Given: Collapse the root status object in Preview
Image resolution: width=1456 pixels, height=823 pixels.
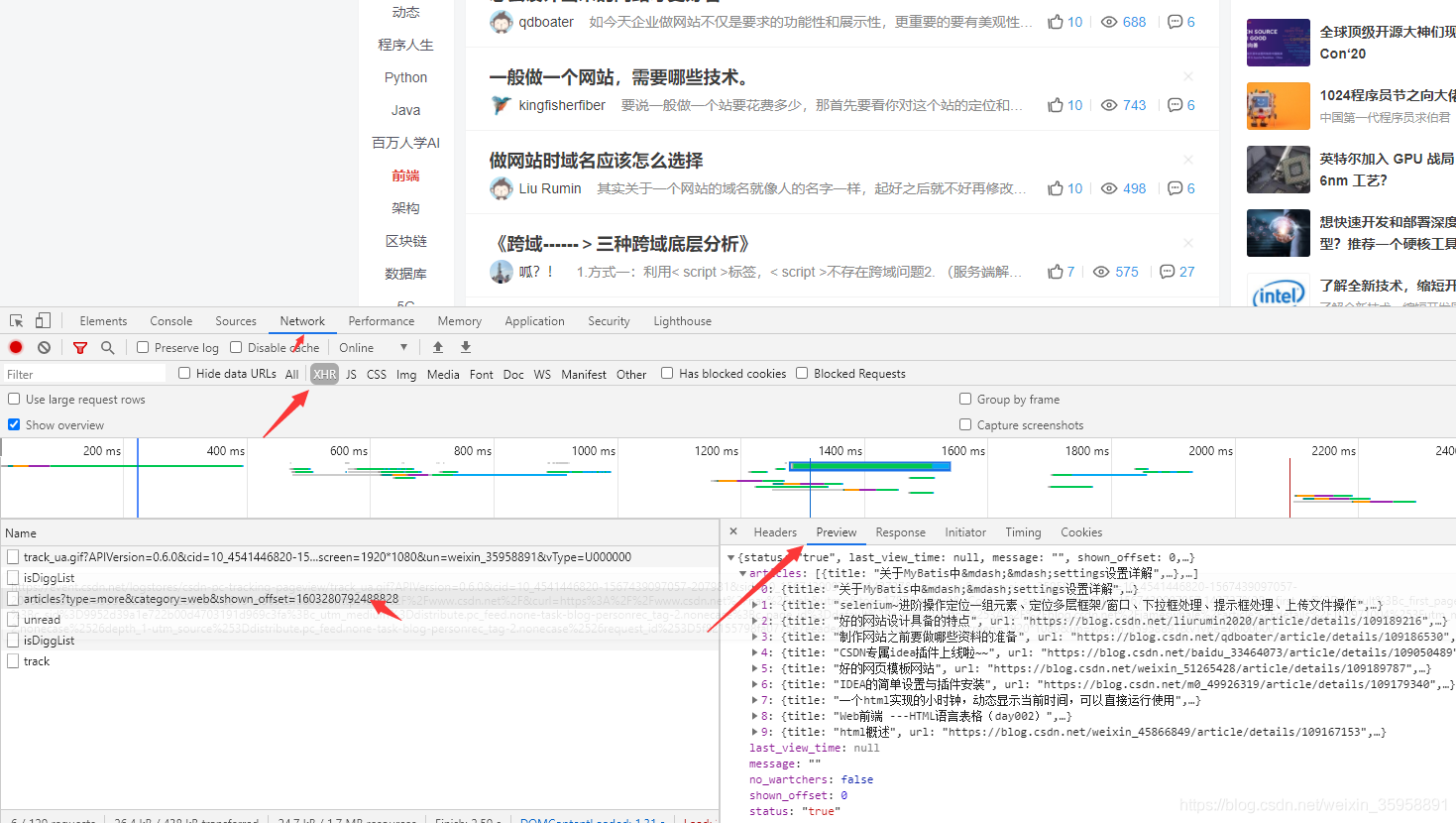Looking at the screenshot, I should pos(731,557).
